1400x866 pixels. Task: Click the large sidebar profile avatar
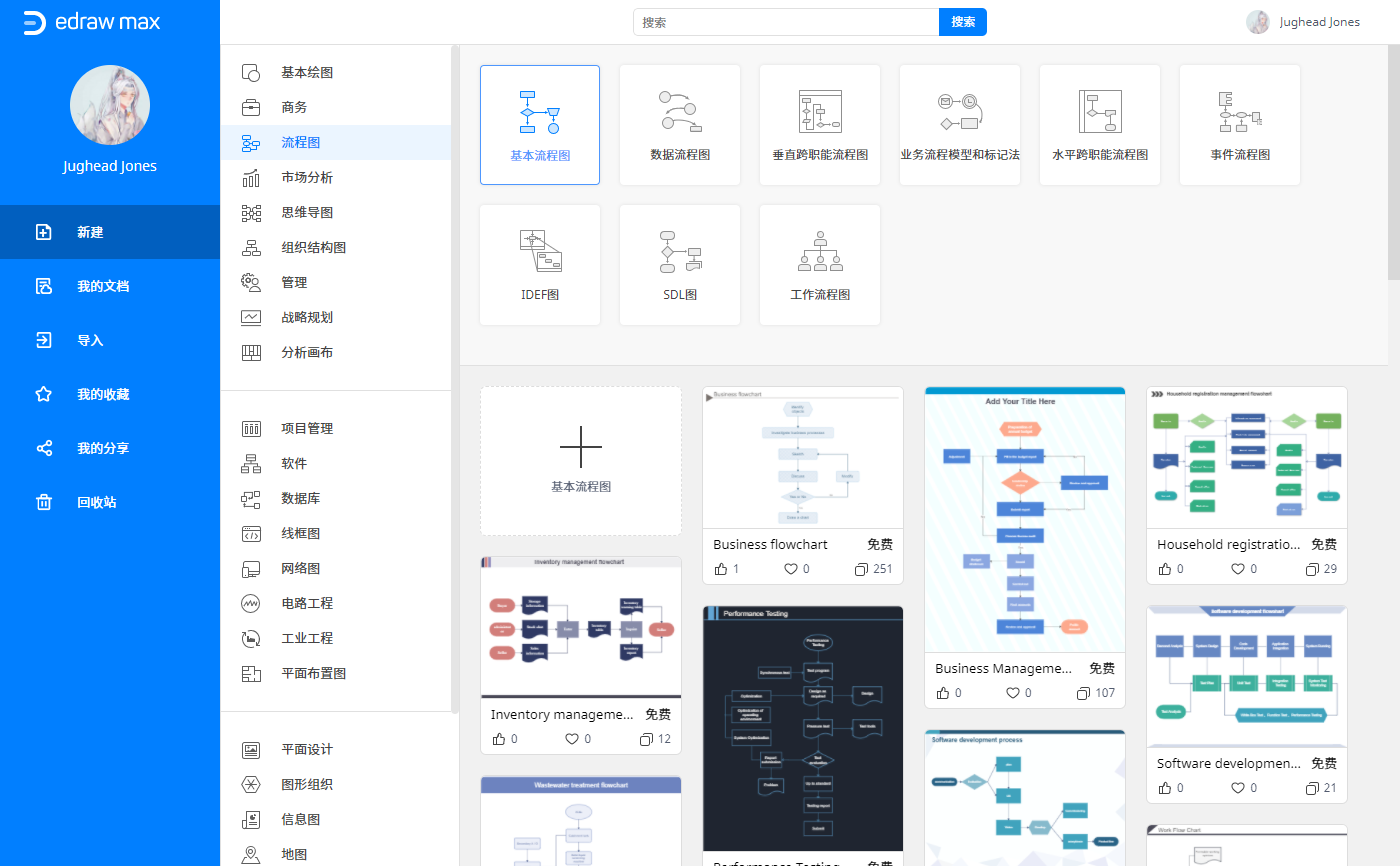click(x=110, y=105)
